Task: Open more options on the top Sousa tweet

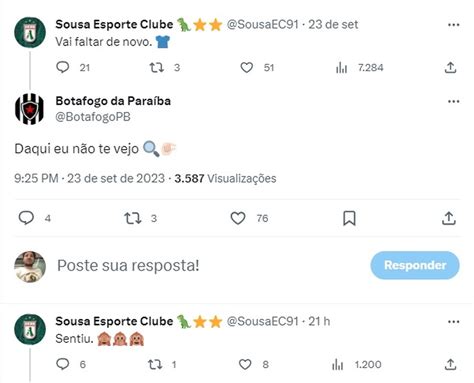Action: (453, 25)
